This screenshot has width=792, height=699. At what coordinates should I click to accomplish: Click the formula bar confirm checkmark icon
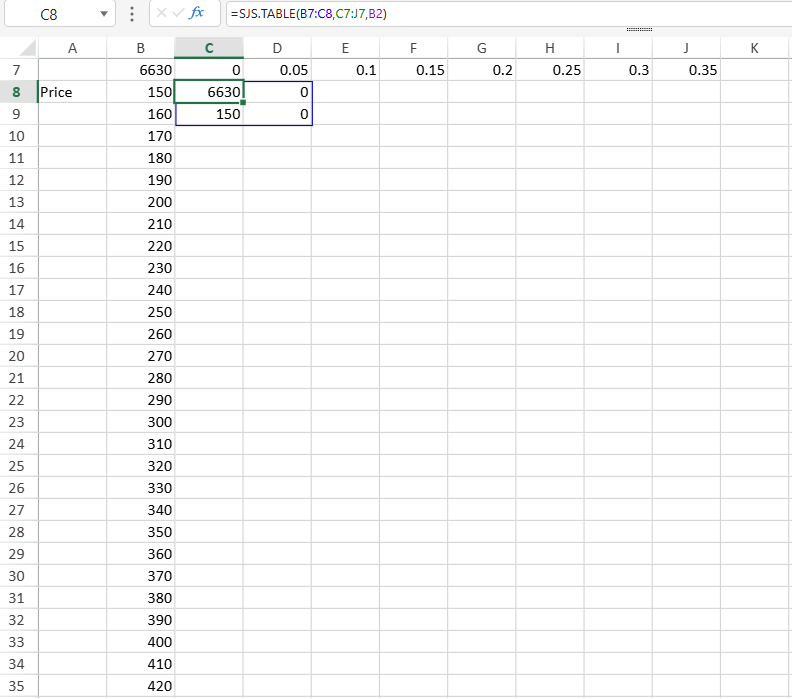click(178, 13)
